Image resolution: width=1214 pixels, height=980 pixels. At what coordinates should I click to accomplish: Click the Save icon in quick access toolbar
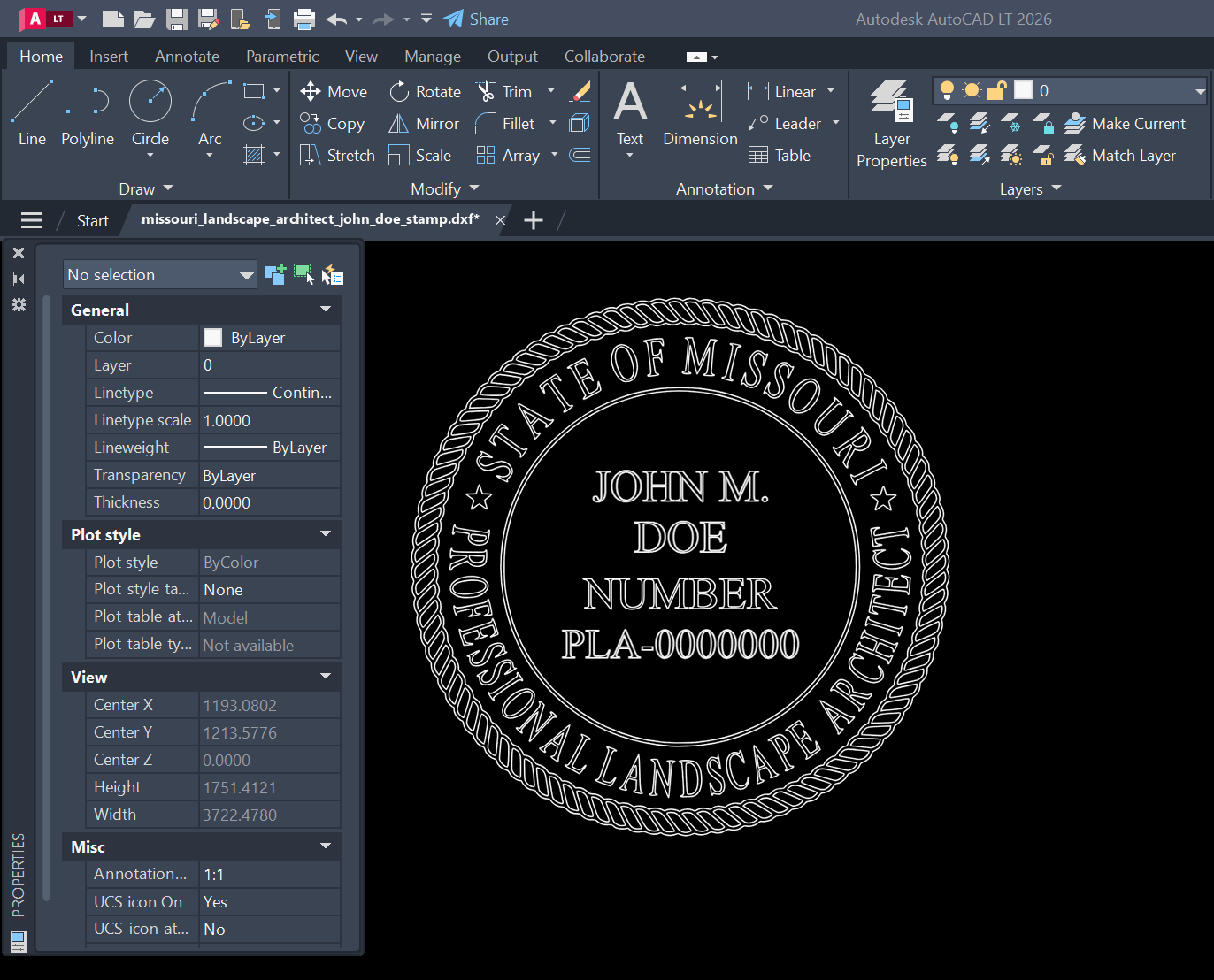[x=177, y=19]
